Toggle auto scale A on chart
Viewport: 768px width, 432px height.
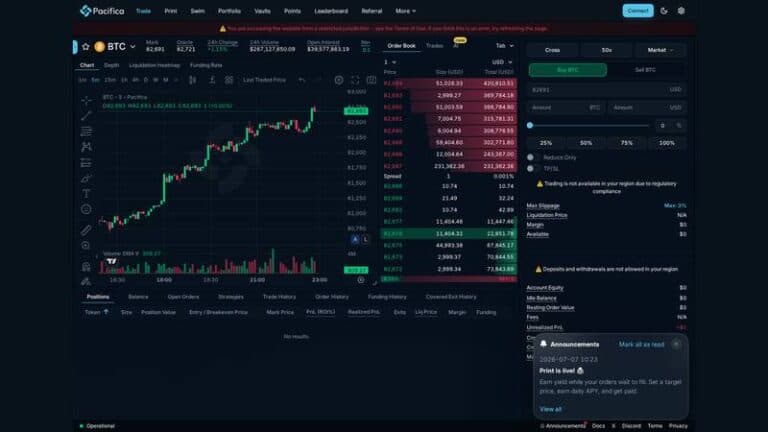[x=355, y=240]
